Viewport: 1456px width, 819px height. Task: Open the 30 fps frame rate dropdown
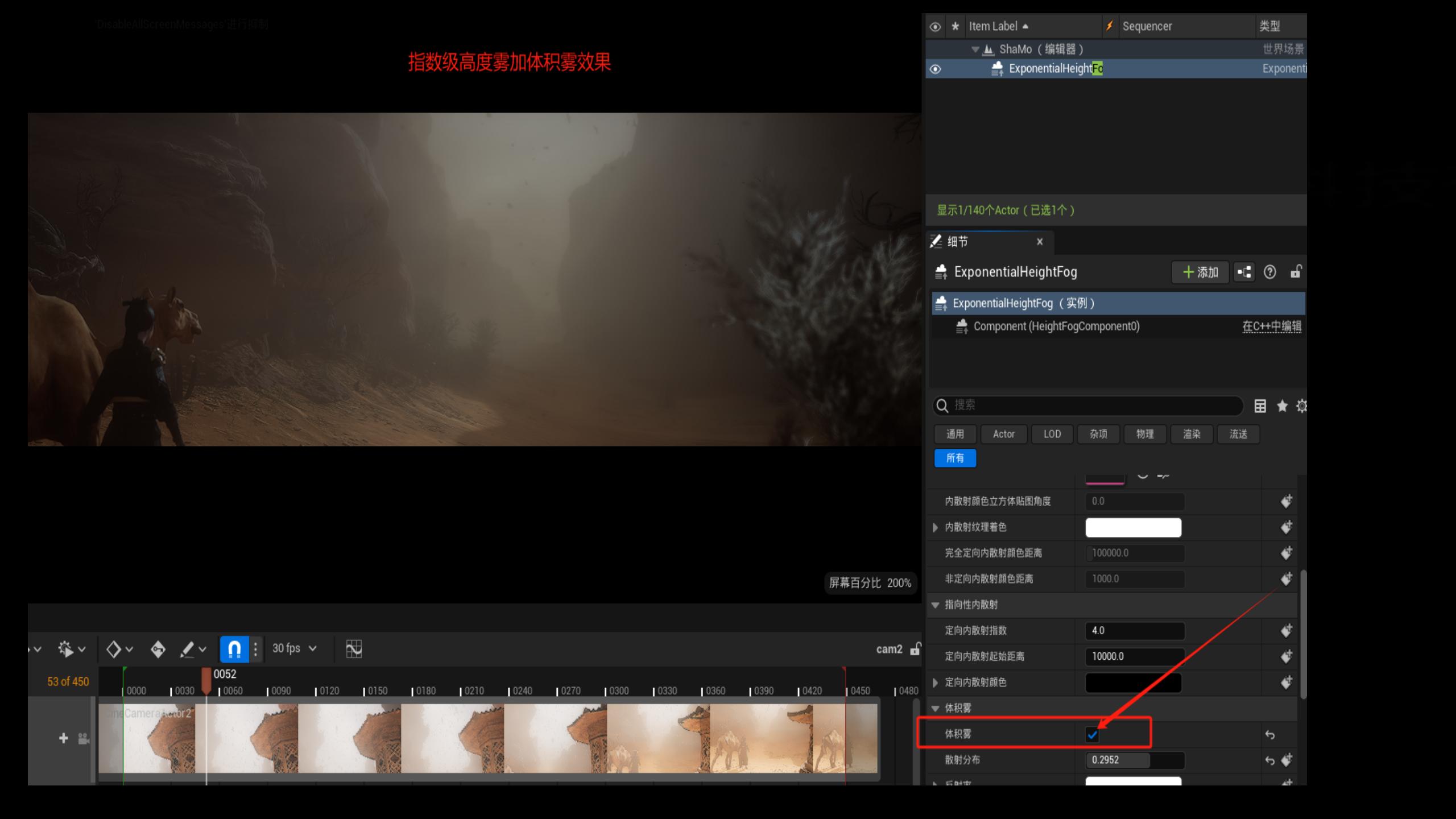pyautogui.click(x=294, y=648)
